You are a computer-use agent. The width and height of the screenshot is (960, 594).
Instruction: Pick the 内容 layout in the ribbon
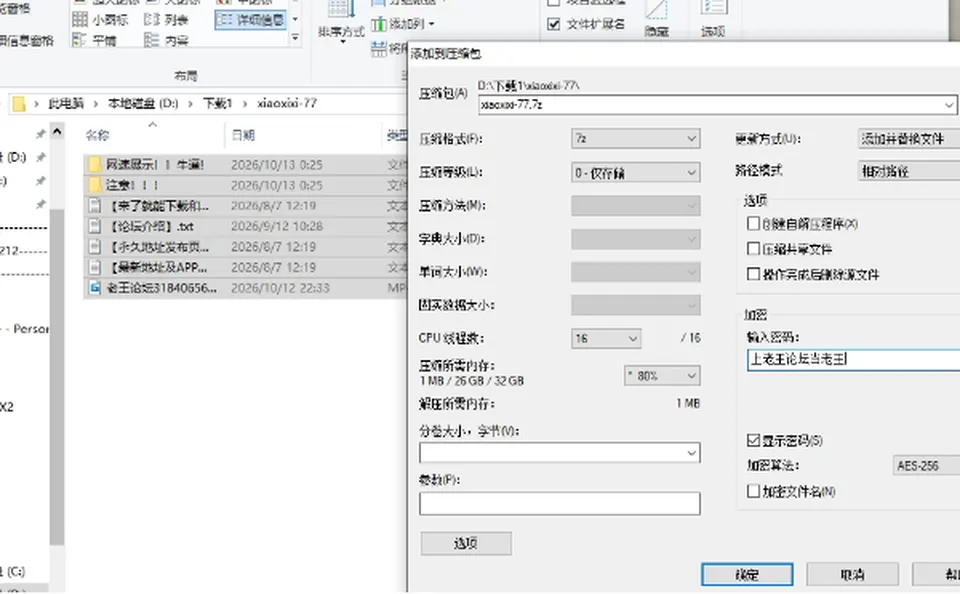coord(166,40)
